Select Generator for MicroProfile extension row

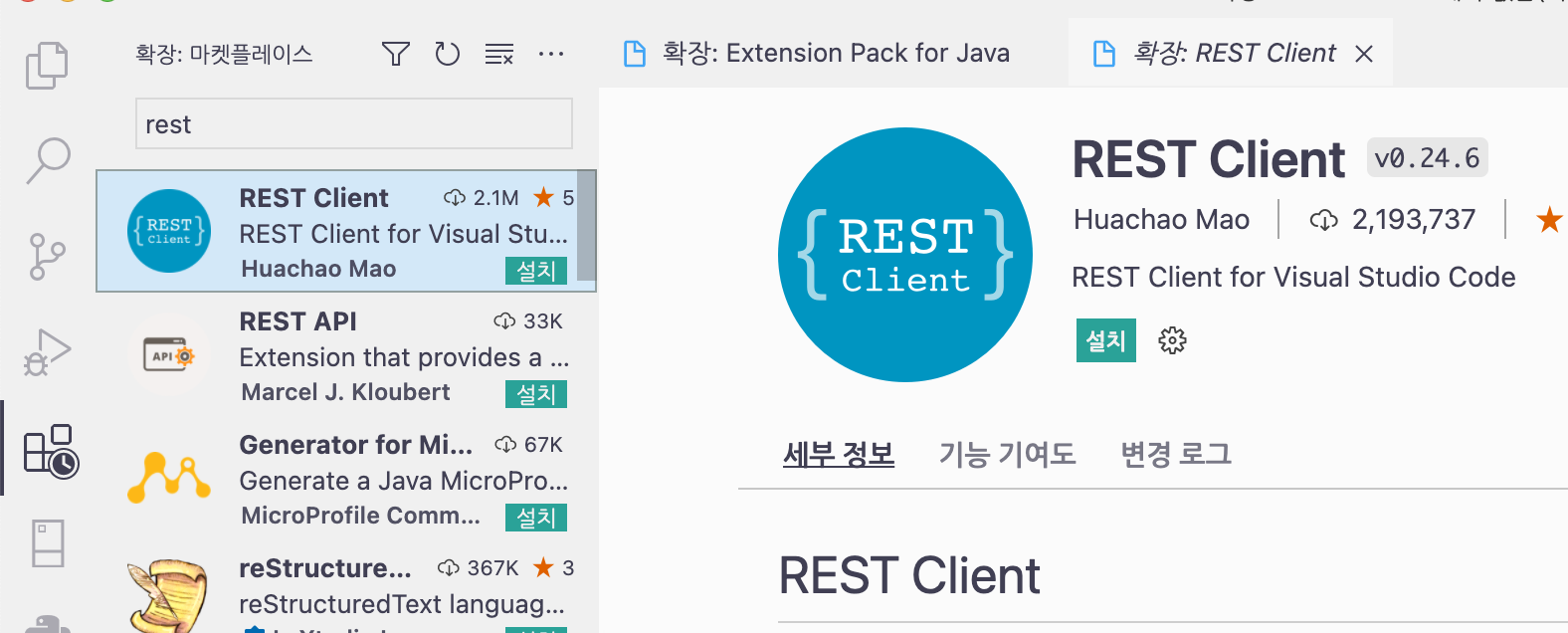click(x=346, y=479)
